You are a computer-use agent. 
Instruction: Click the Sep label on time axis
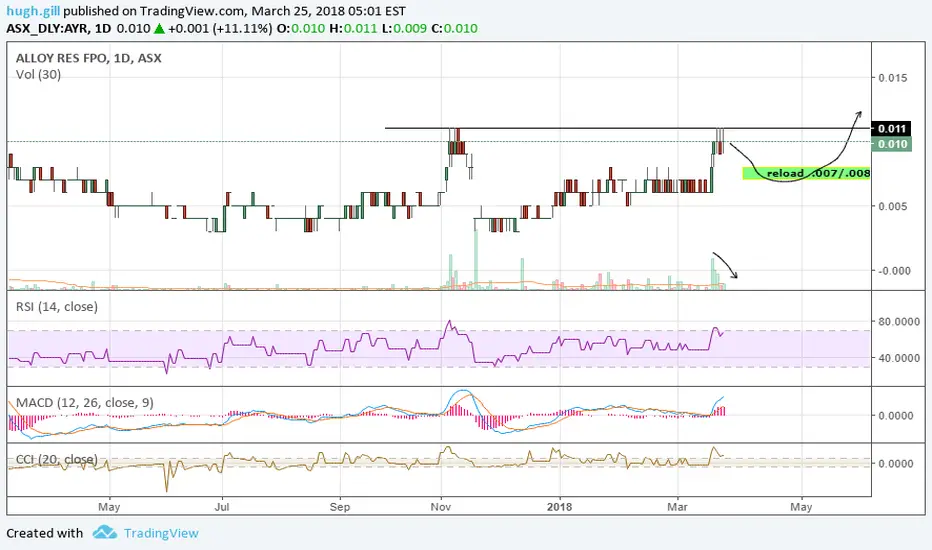(x=340, y=507)
